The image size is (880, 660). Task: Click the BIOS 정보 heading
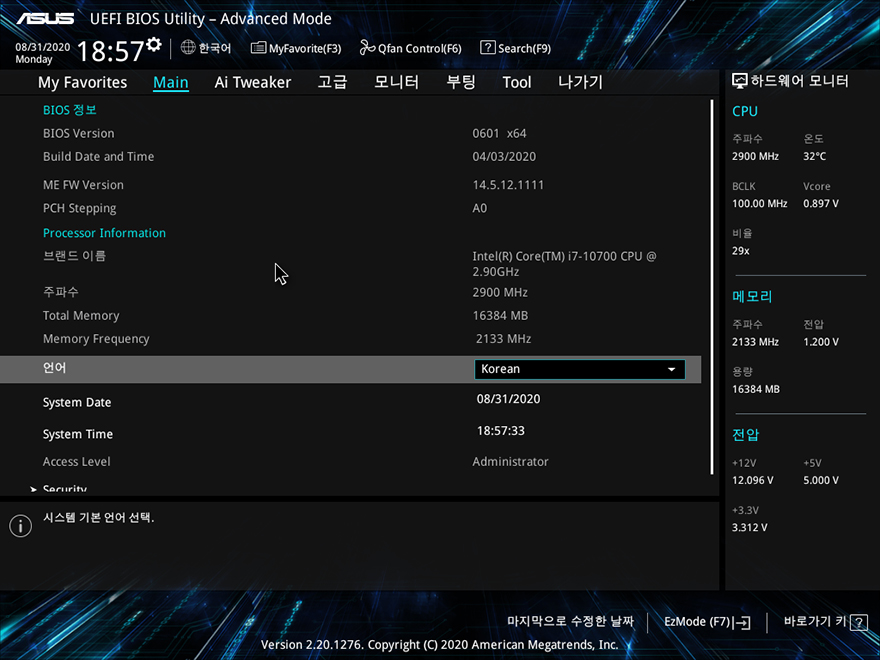point(70,110)
